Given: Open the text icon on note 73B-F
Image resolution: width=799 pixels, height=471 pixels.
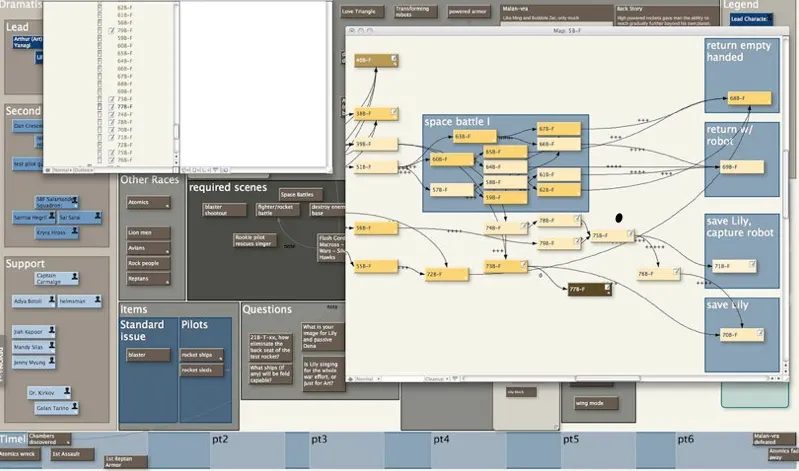Looking at the screenshot, I should coord(523,264).
